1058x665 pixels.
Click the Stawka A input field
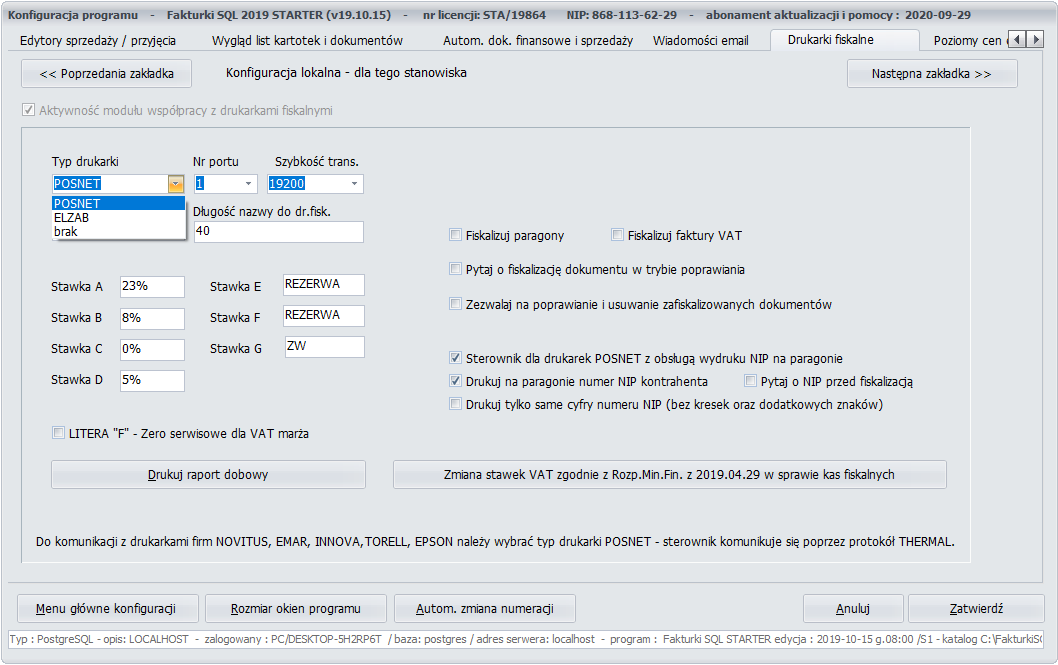pos(152,287)
